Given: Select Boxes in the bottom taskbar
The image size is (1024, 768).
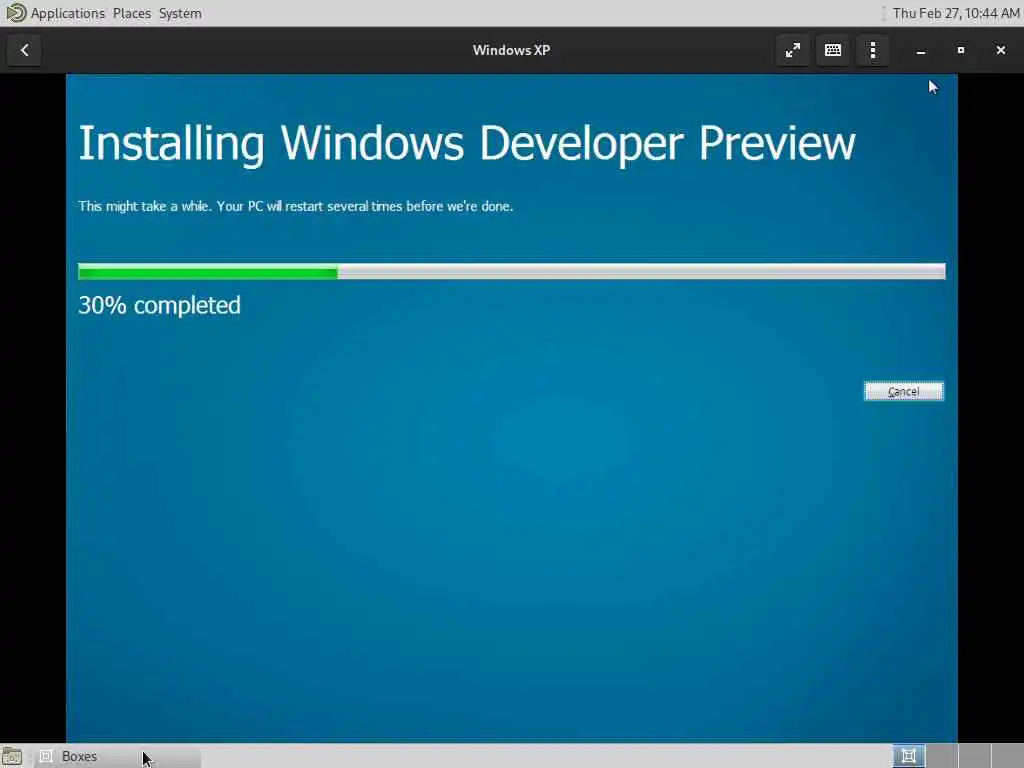Looking at the screenshot, I should pos(118,756).
